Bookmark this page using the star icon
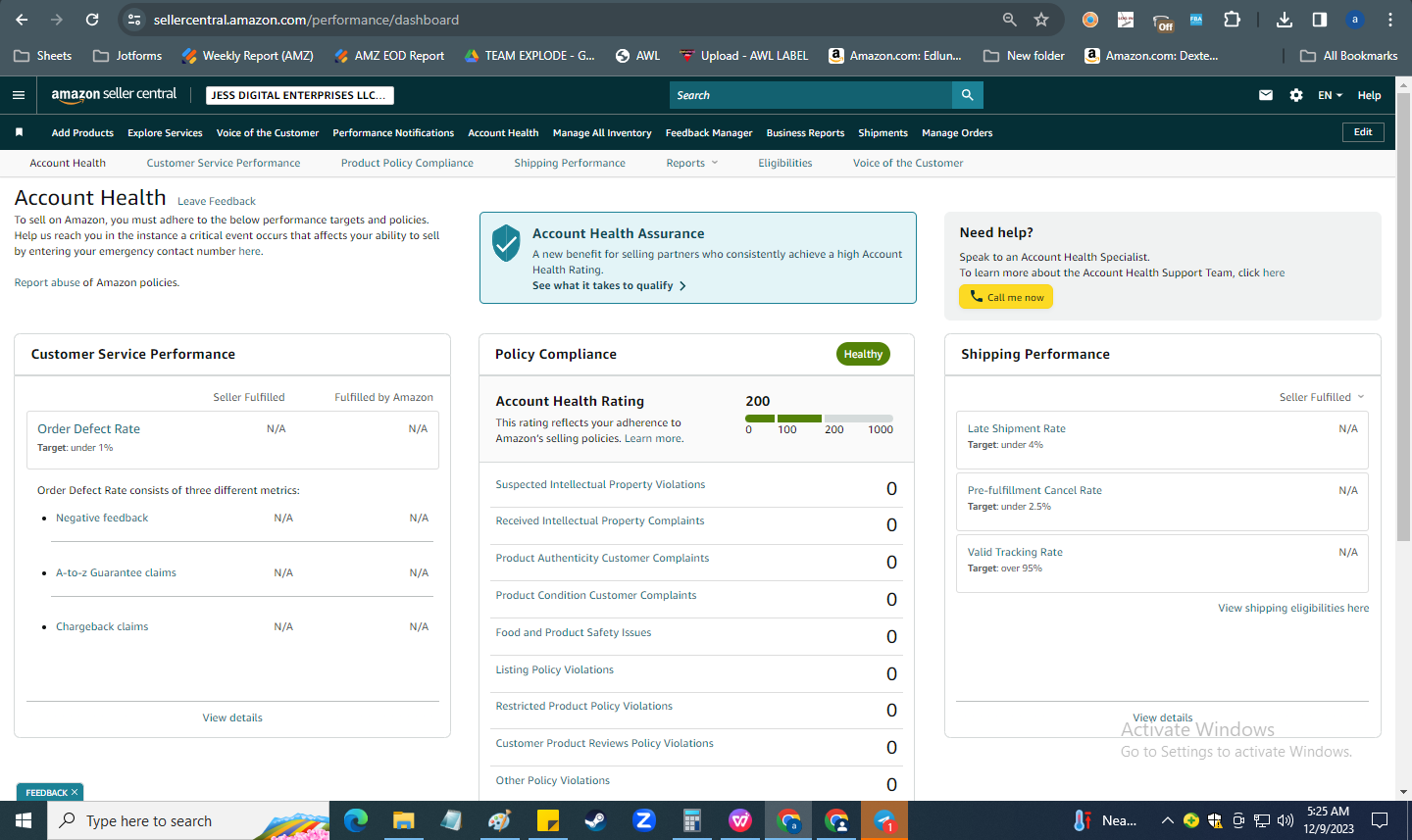 pyautogui.click(x=1041, y=20)
